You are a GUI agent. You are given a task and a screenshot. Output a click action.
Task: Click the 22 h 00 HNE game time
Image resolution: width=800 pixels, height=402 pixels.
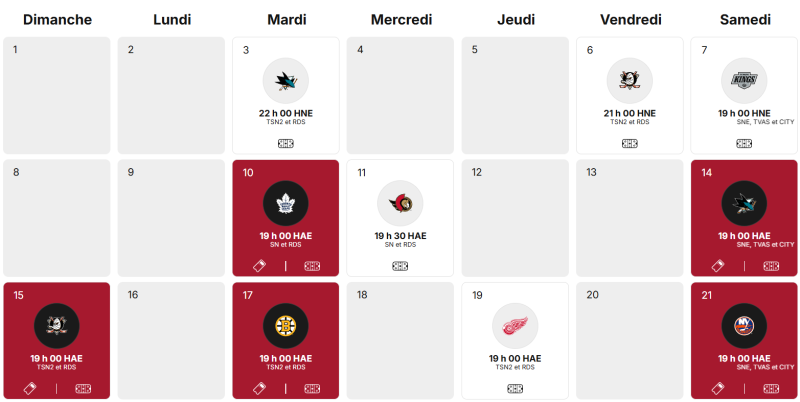(x=286, y=113)
